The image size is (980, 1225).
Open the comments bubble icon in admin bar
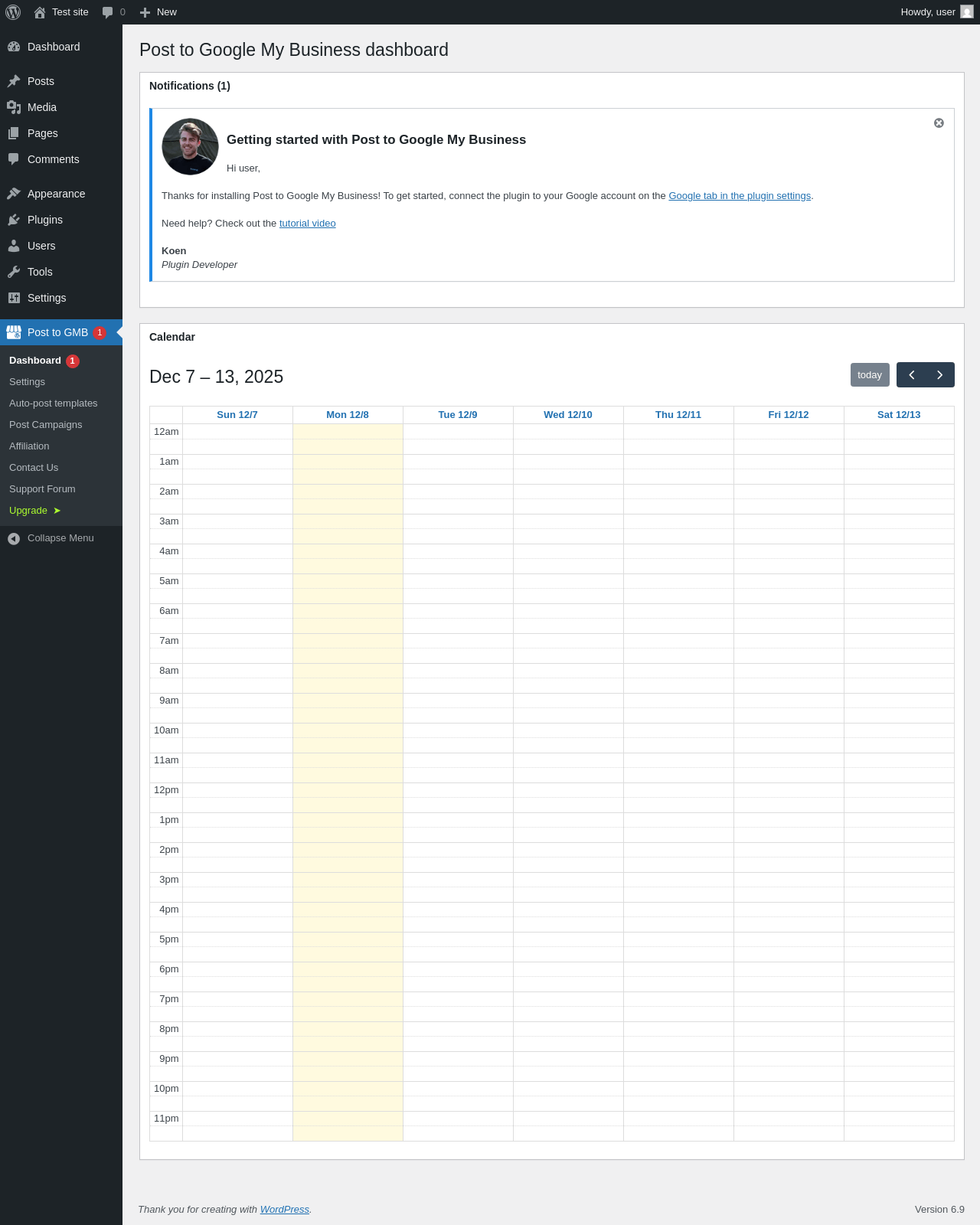[x=107, y=12]
